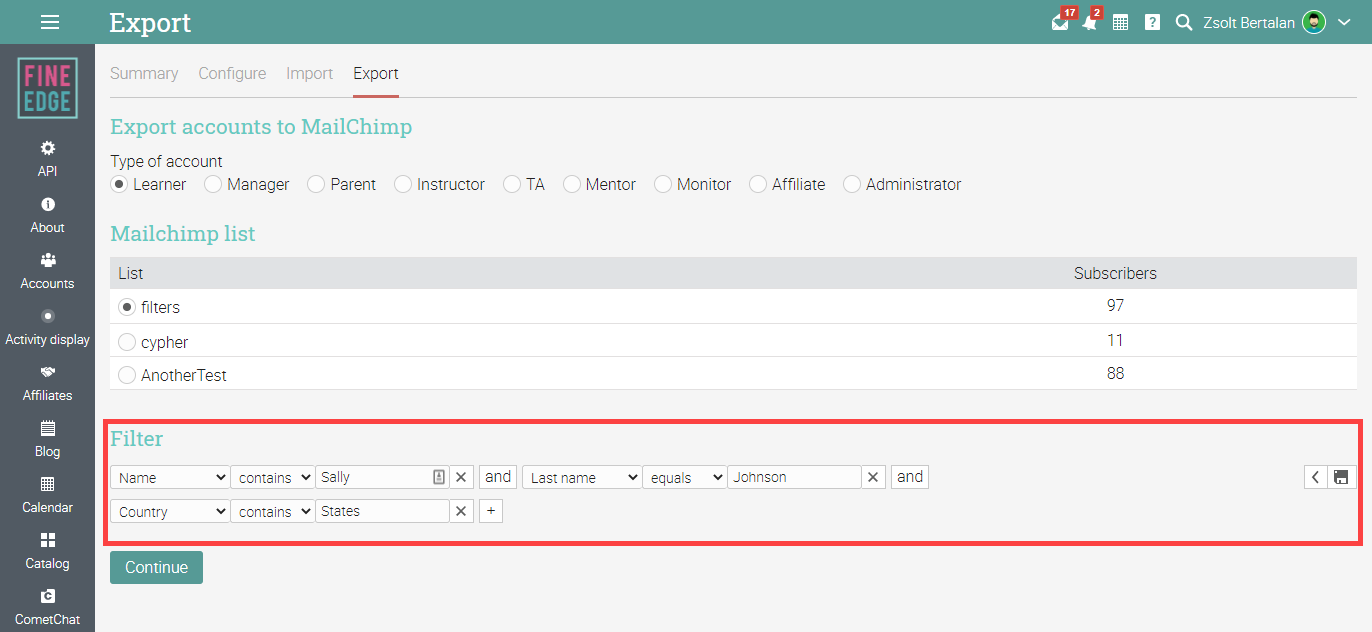Click the user avatar picture

coord(1313,22)
